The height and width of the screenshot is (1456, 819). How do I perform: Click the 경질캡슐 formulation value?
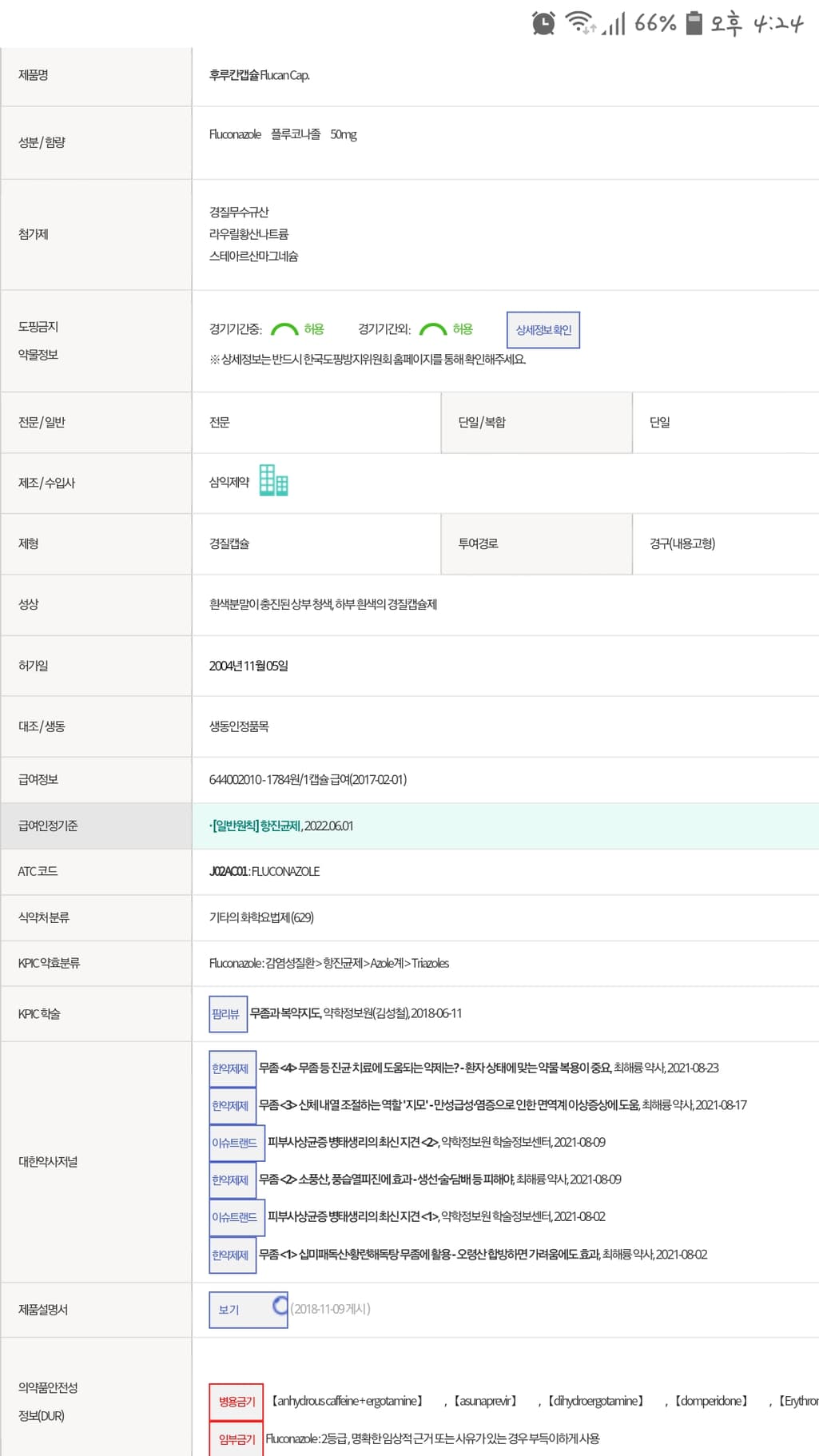229,543
